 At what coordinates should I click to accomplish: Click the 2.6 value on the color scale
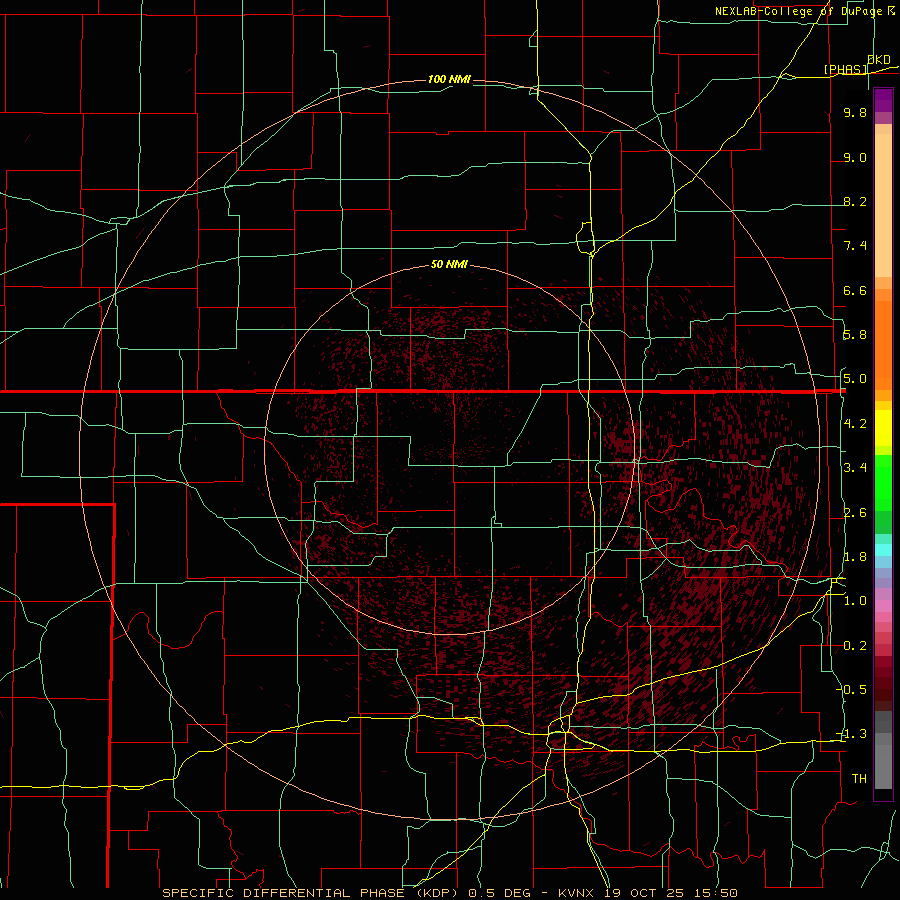pyautogui.click(x=855, y=513)
